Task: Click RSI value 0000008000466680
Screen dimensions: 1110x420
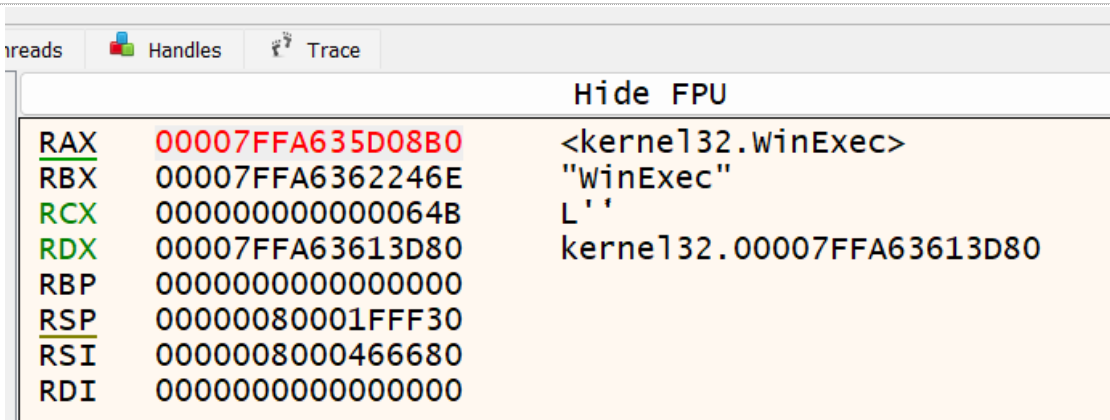Action: [309, 356]
